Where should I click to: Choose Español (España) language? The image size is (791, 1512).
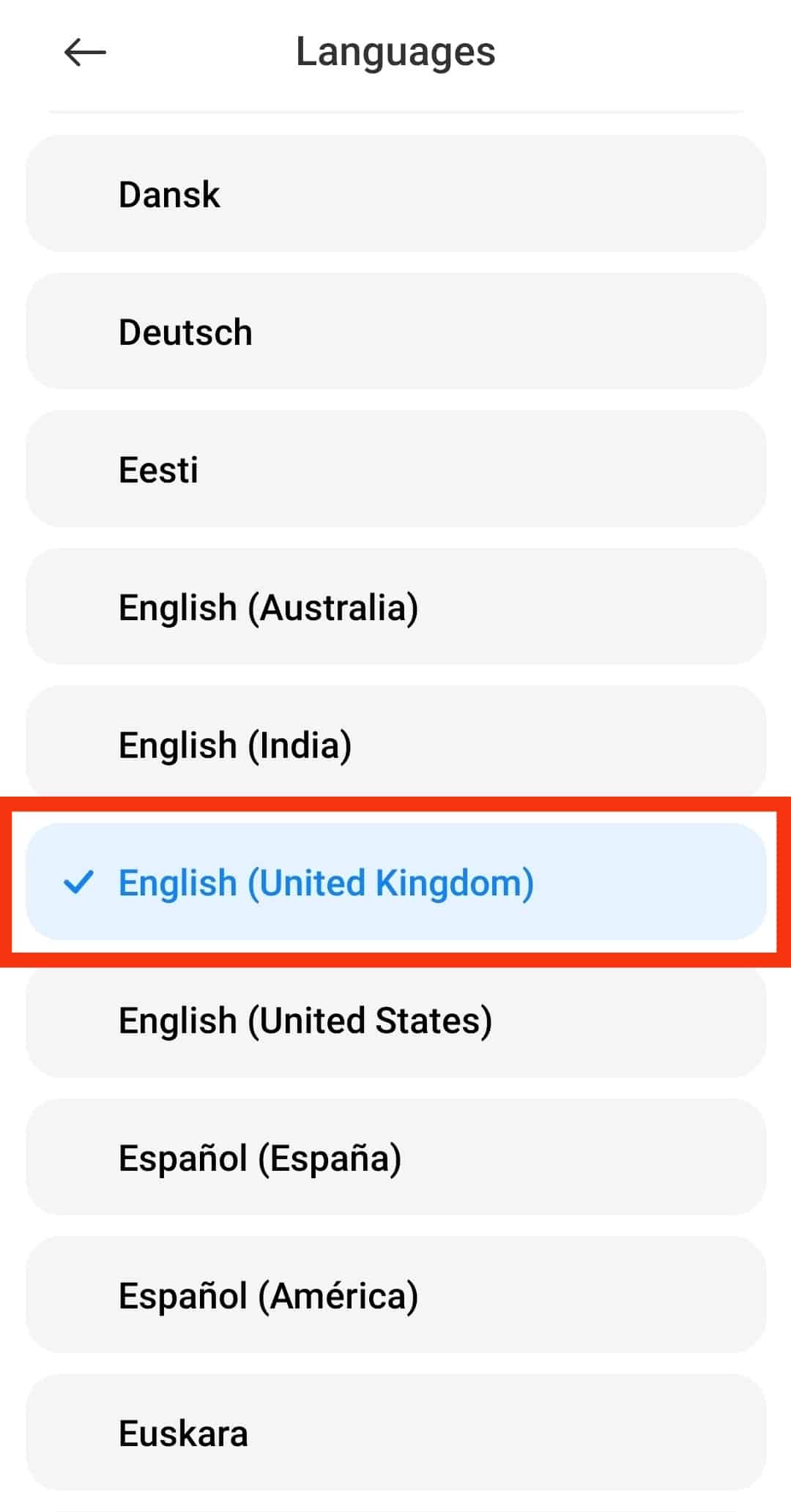[x=395, y=1158]
